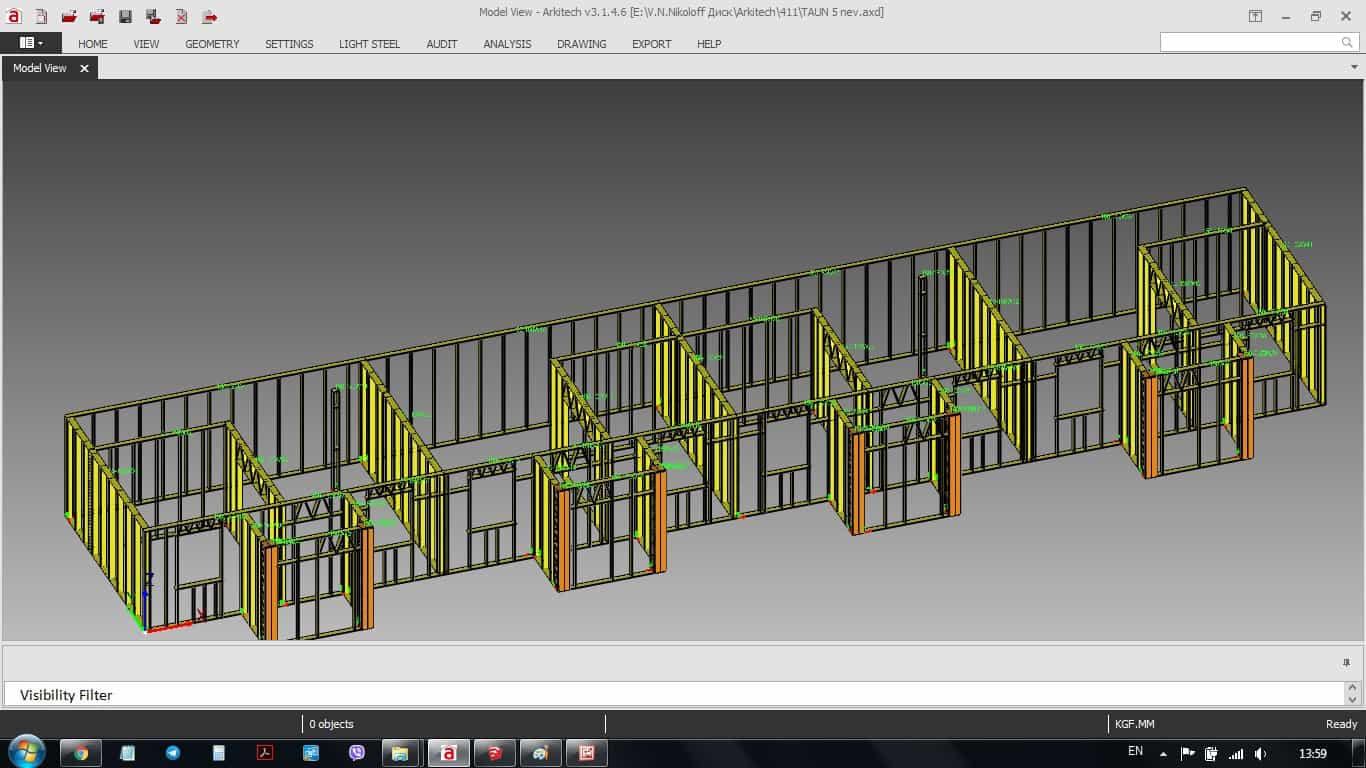This screenshot has width=1366, height=768.
Task: Click the Open project folder icon
Action: (69, 16)
